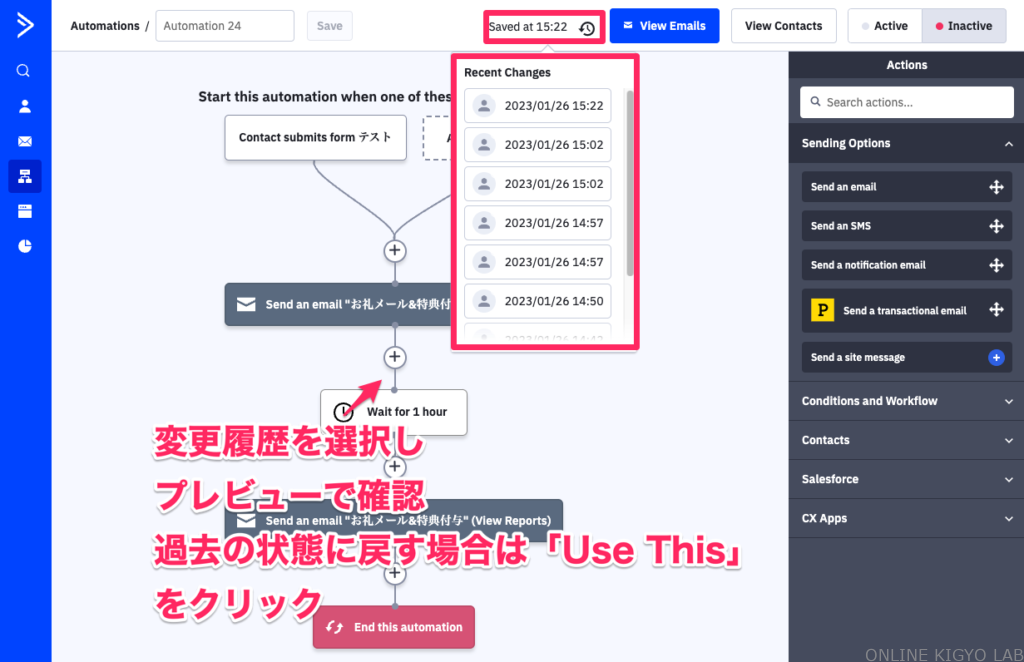This screenshot has width=1024, height=662.
Task: Expand the CX Apps section
Action: [1008, 518]
